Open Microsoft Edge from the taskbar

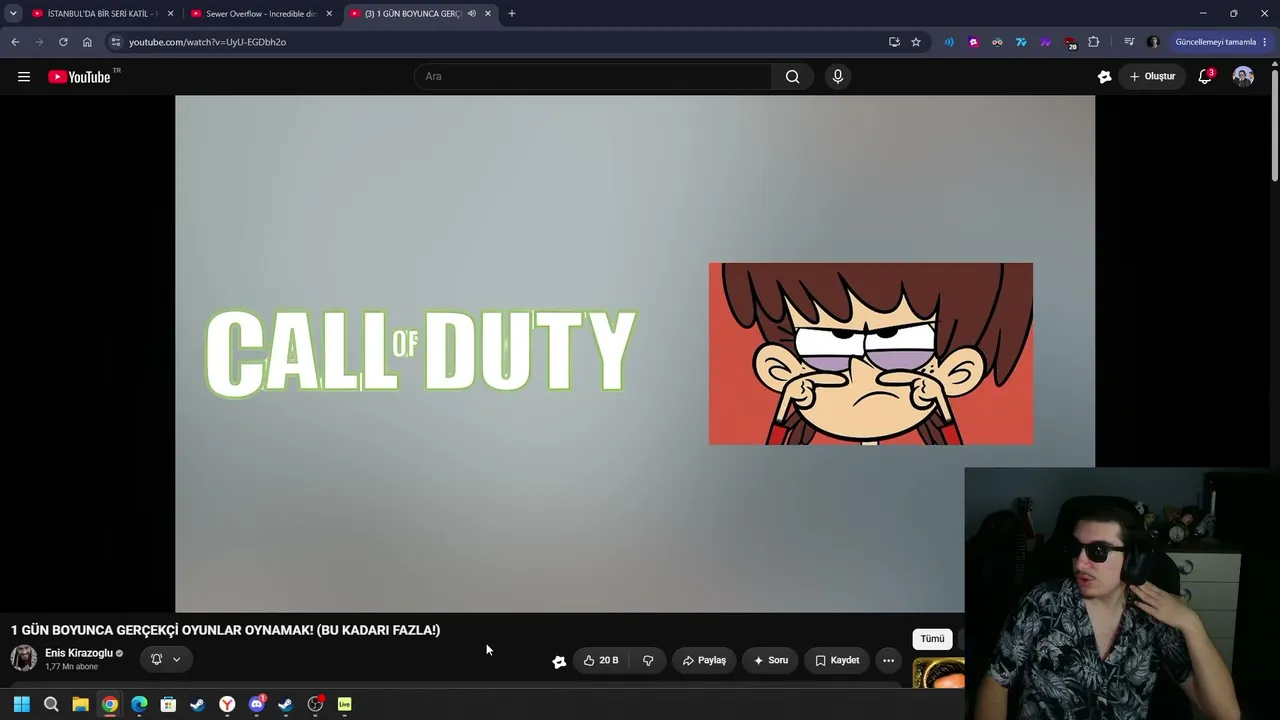pyautogui.click(x=139, y=704)
